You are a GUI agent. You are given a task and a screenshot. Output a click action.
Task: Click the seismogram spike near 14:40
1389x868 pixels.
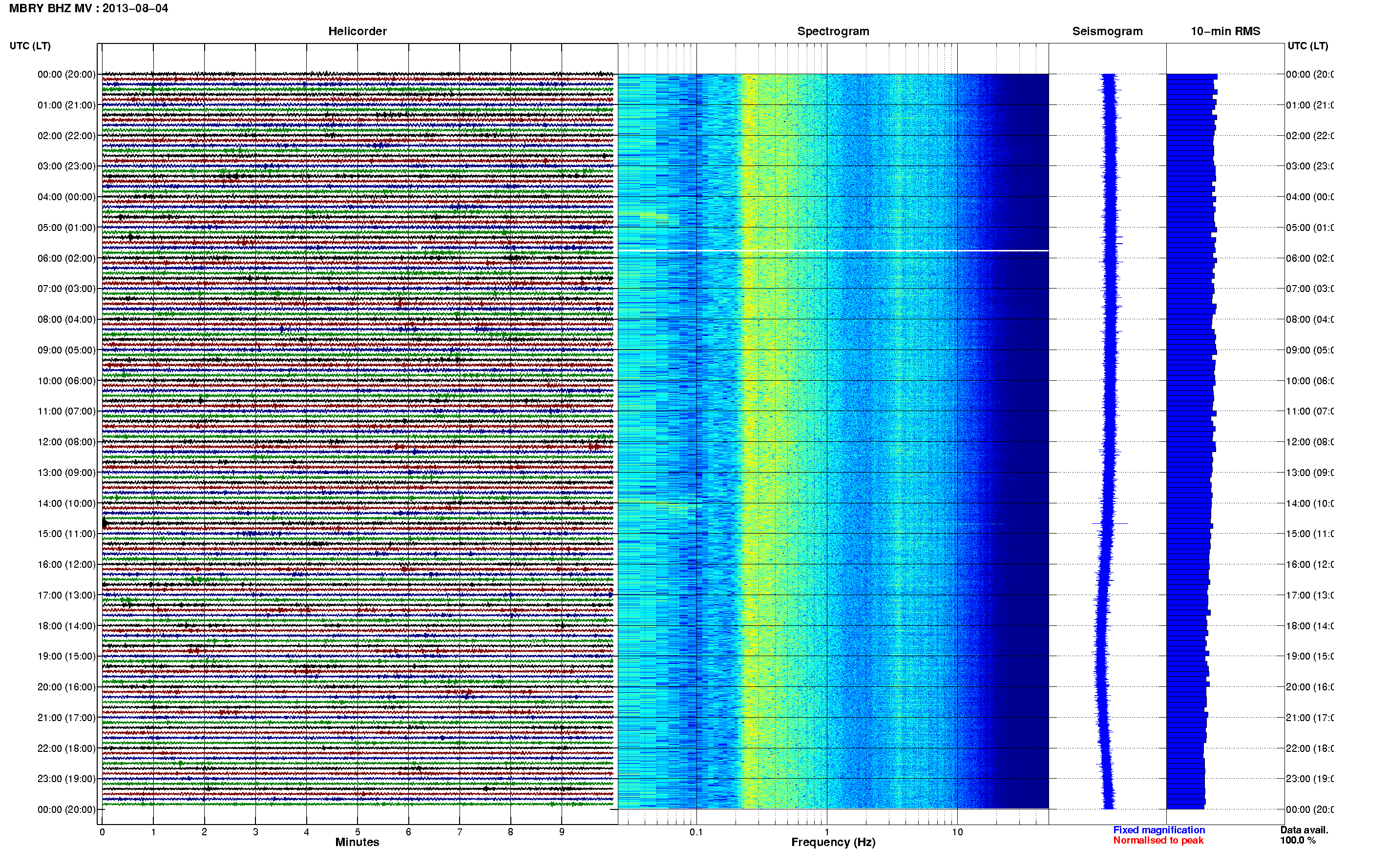(x=1109, y=523)
